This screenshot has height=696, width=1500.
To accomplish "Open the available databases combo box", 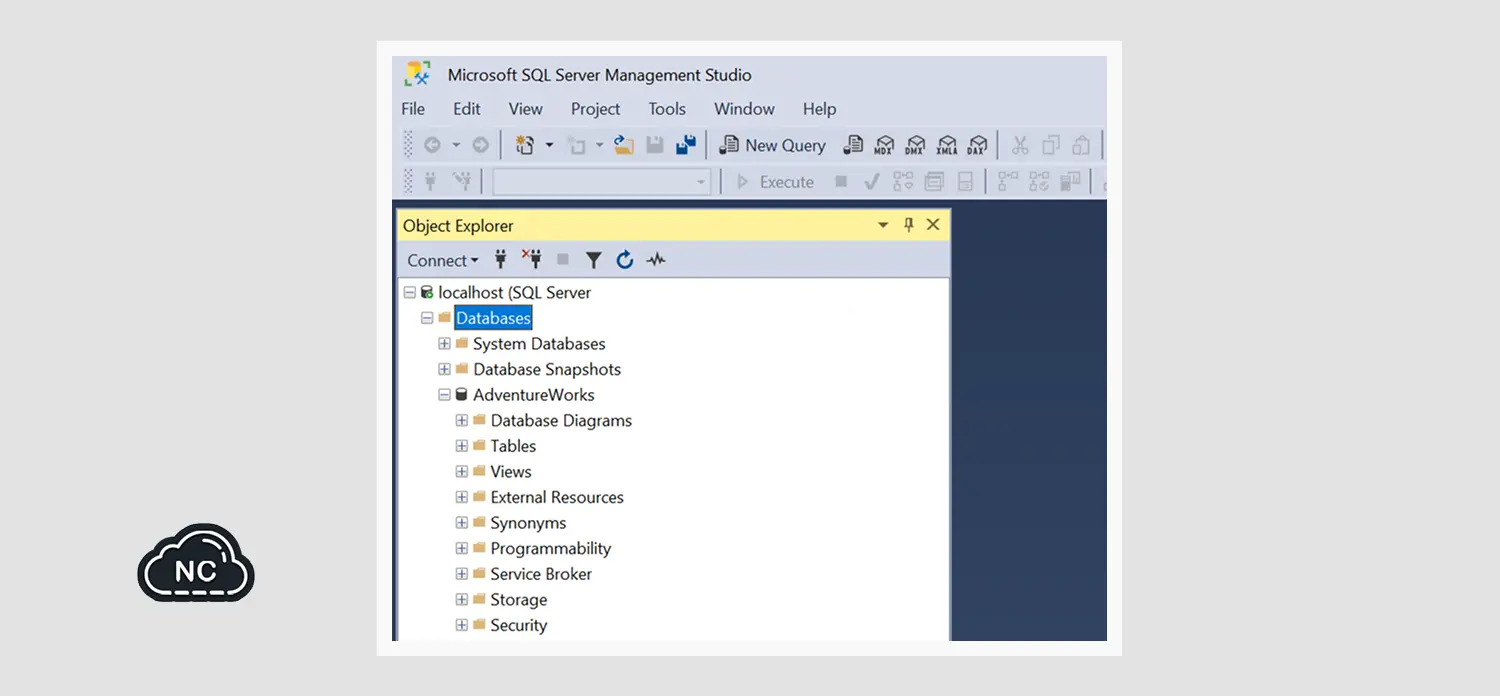I will (601, 182).
